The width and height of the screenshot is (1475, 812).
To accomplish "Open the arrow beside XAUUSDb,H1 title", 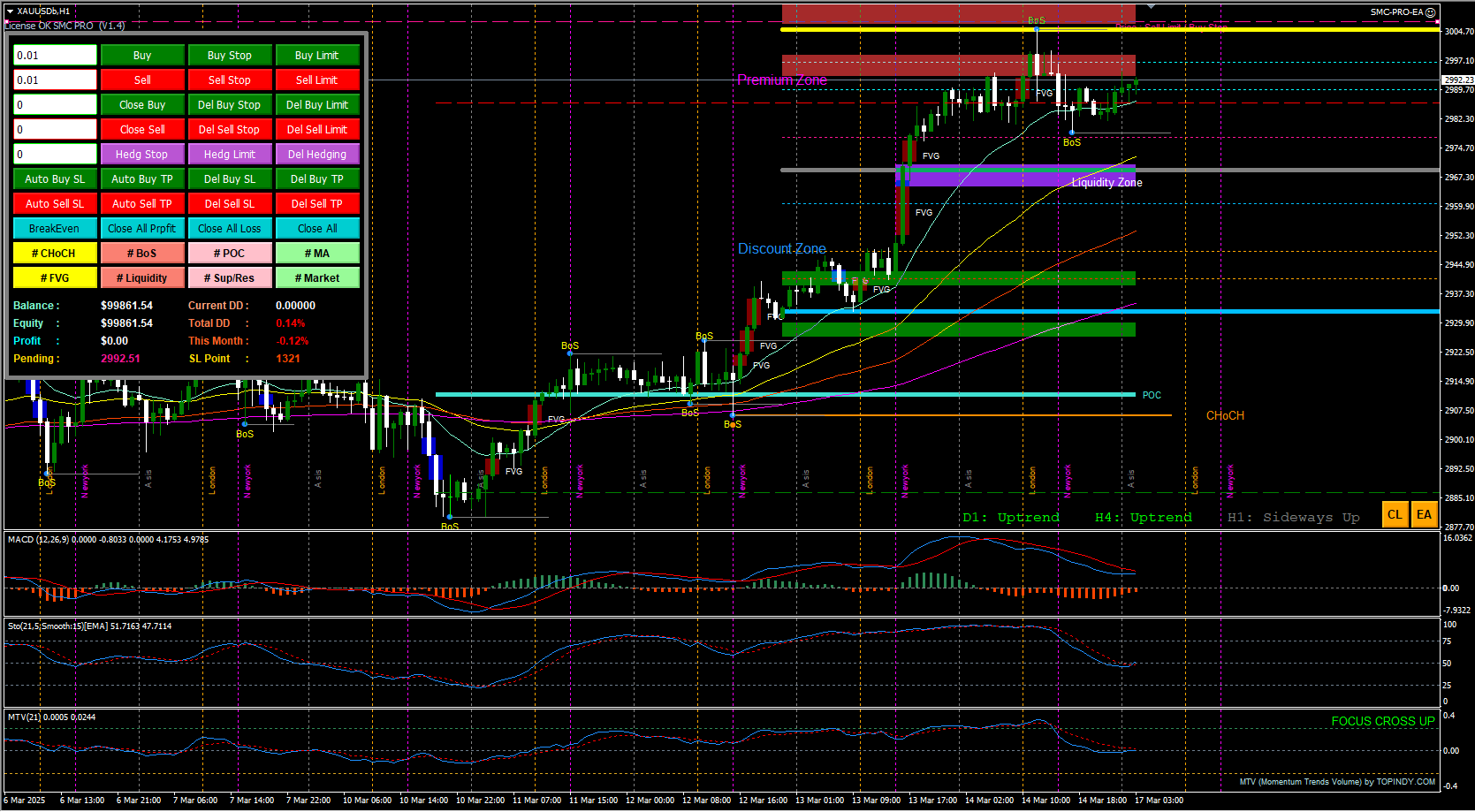I will (10, 11).
